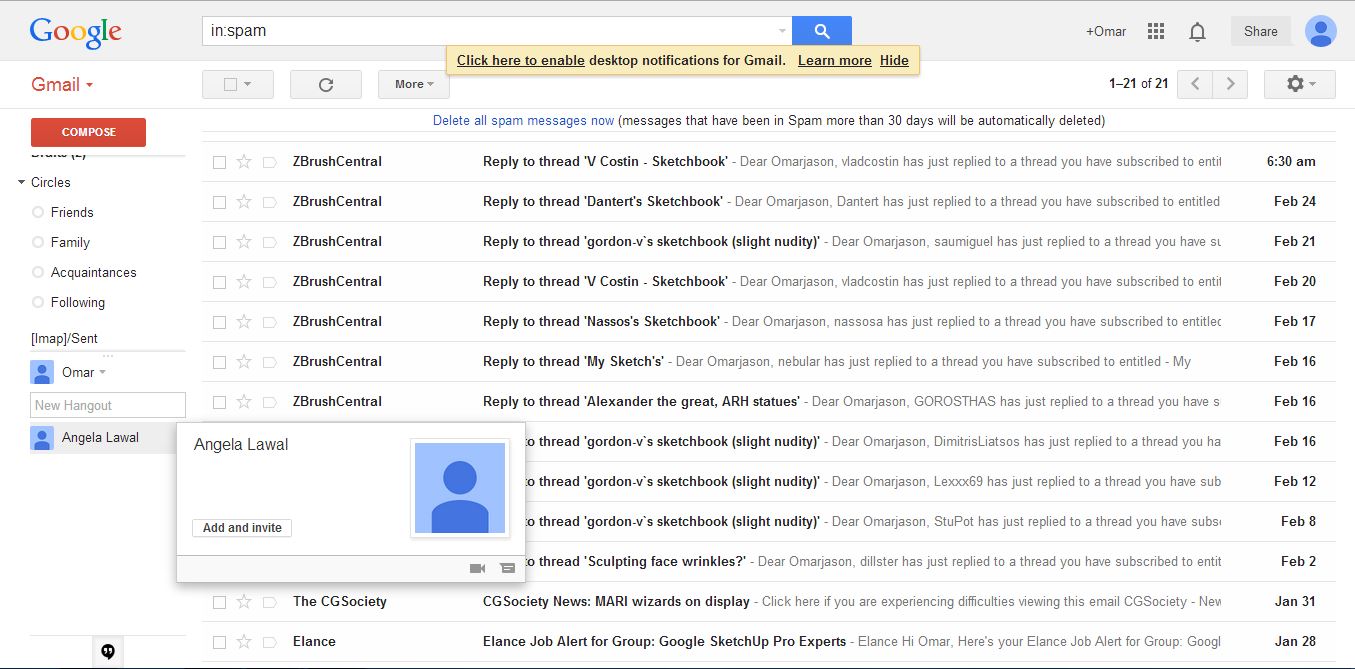Click the Google logo

coord(76,33)
